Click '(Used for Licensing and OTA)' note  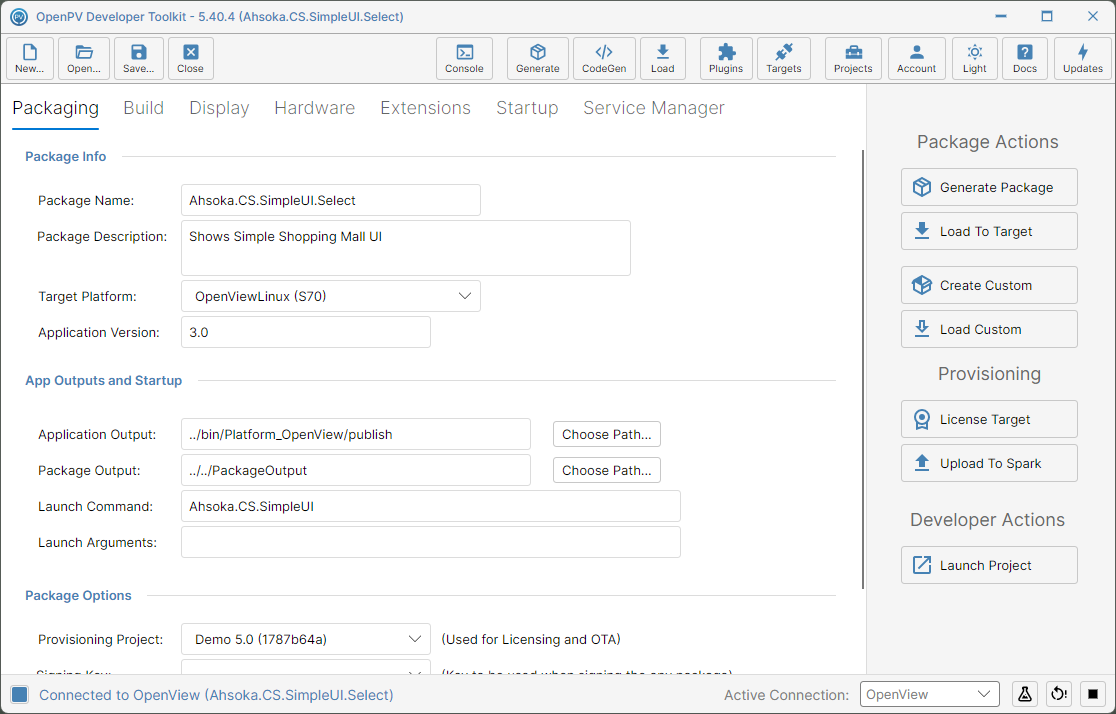coord(531,639)
